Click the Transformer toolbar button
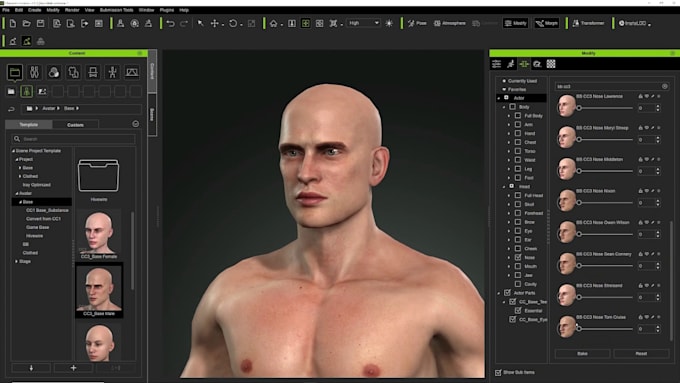The image size is (680, 383). [x=588, y=23]
